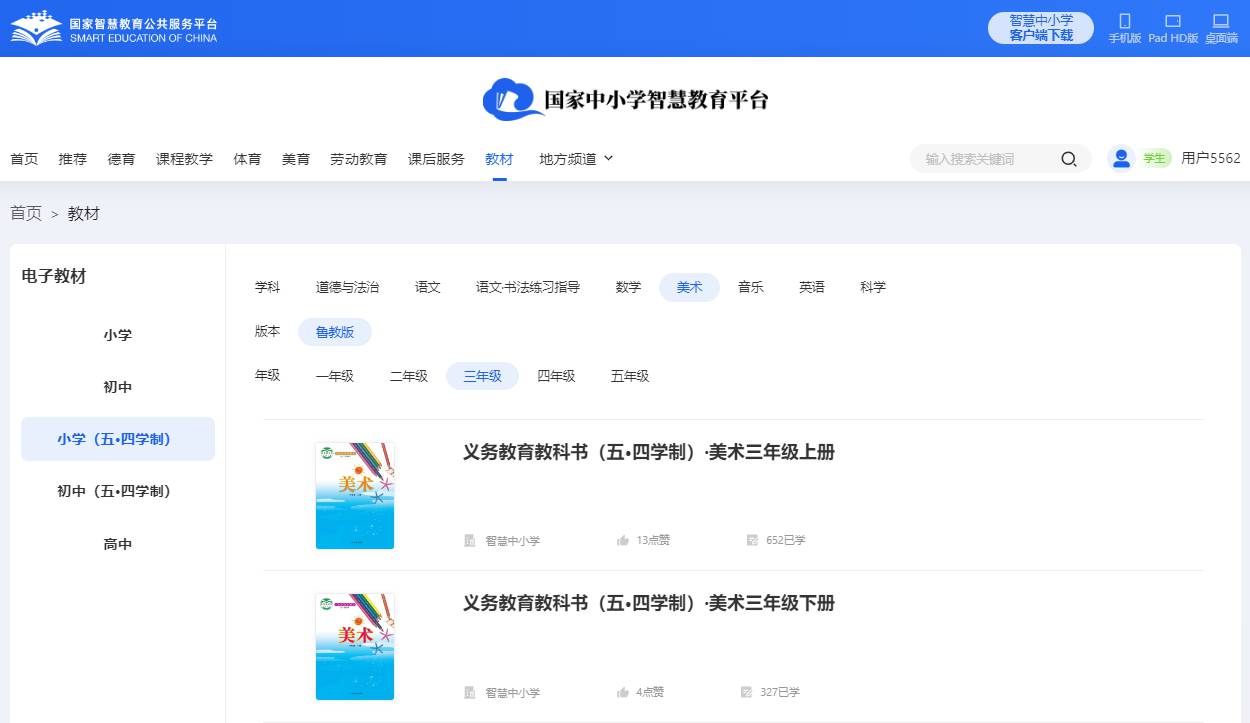Click the 652已学 text

(x=785, y=541)
